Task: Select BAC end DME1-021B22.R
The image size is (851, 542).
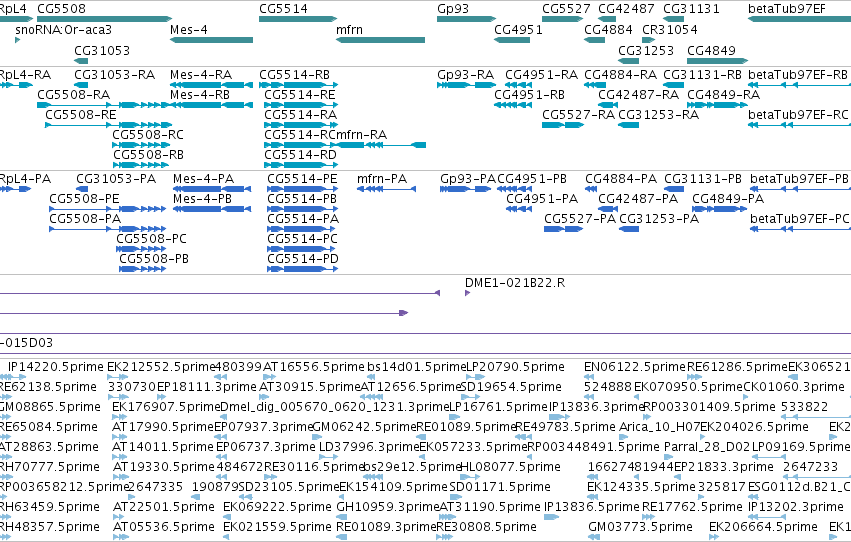Action: [515, 283]
